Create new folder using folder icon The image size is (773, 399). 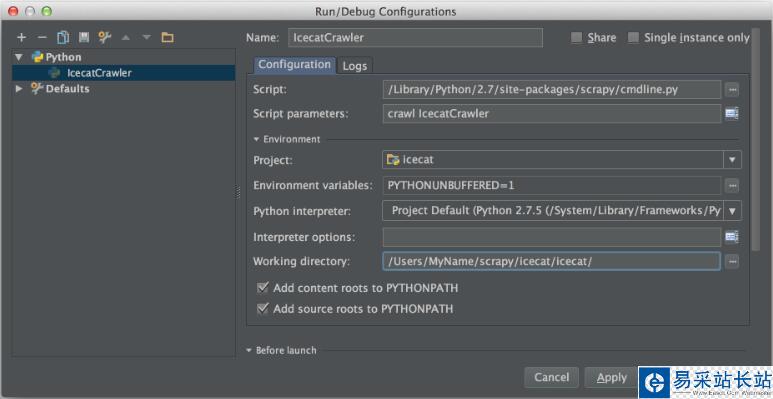(168, 37)
